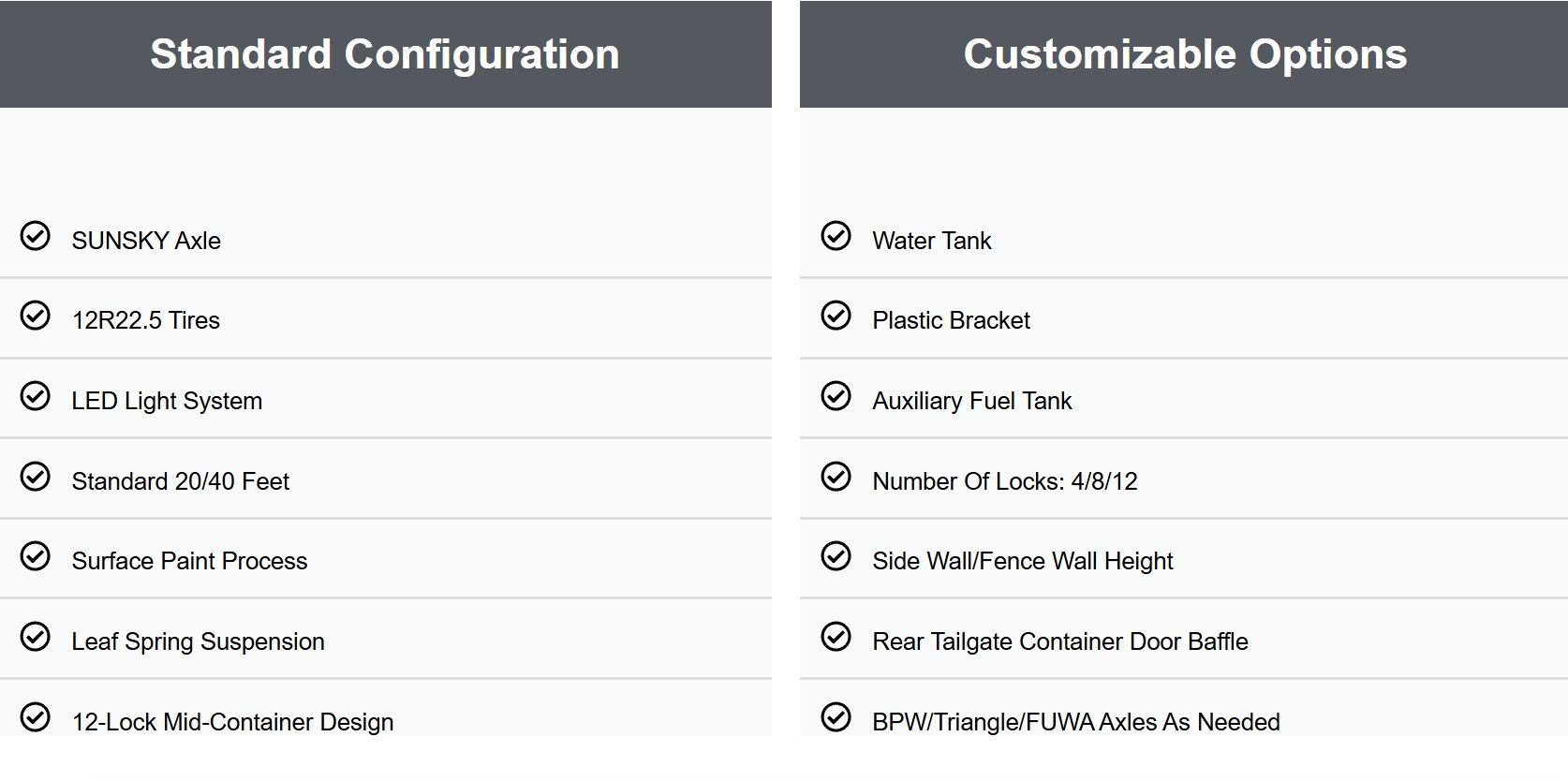
Task: Click the checkmark icon next to 12R22.5 Tires
Action: pos(36,316)
